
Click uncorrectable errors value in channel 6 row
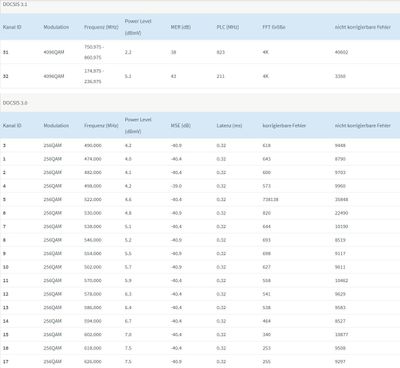tap(341, 213)
